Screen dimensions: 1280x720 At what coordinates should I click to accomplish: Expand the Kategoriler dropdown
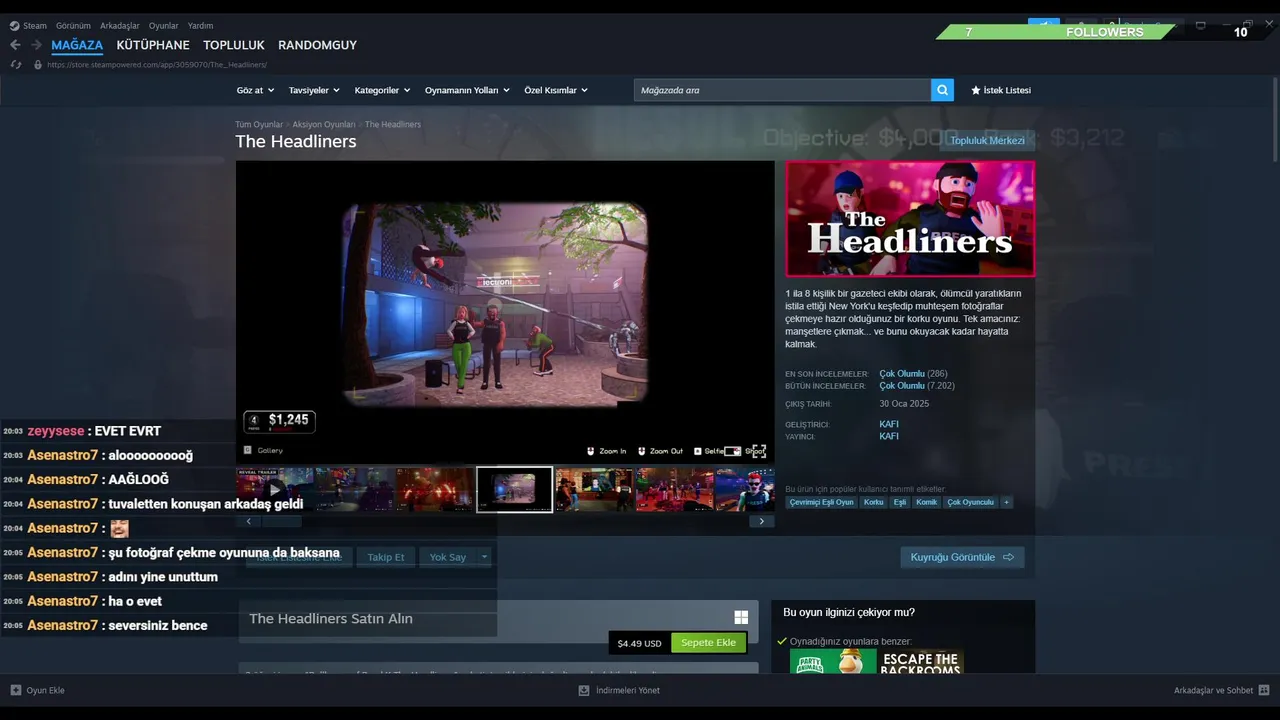(382, 90)
